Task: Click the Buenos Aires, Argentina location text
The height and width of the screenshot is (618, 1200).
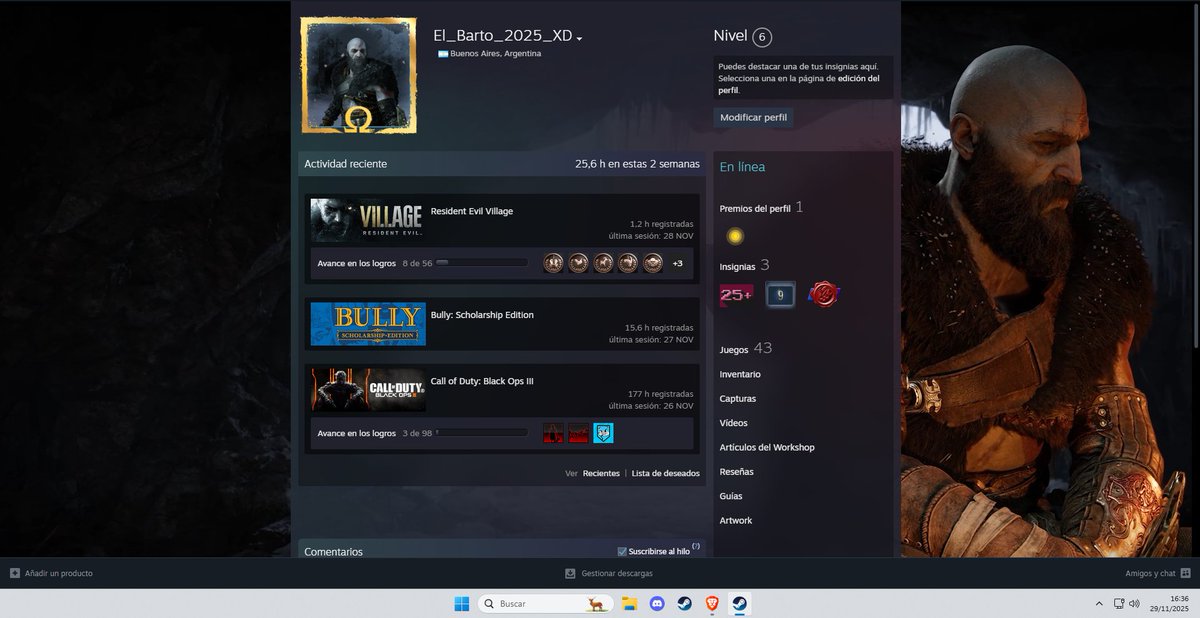Action: [496, 54]
